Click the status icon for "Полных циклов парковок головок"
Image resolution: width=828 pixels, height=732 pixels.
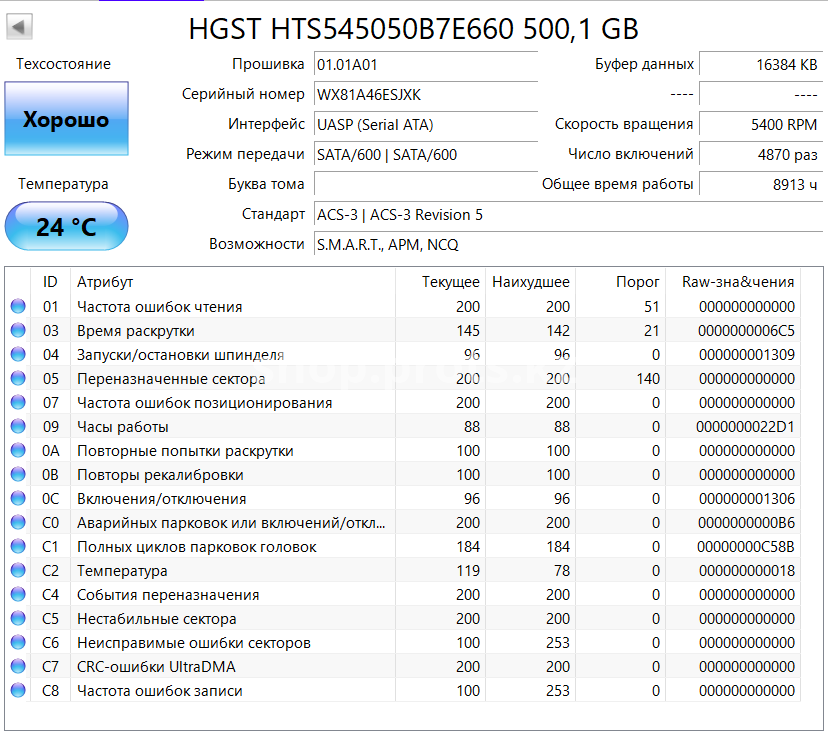17,546
